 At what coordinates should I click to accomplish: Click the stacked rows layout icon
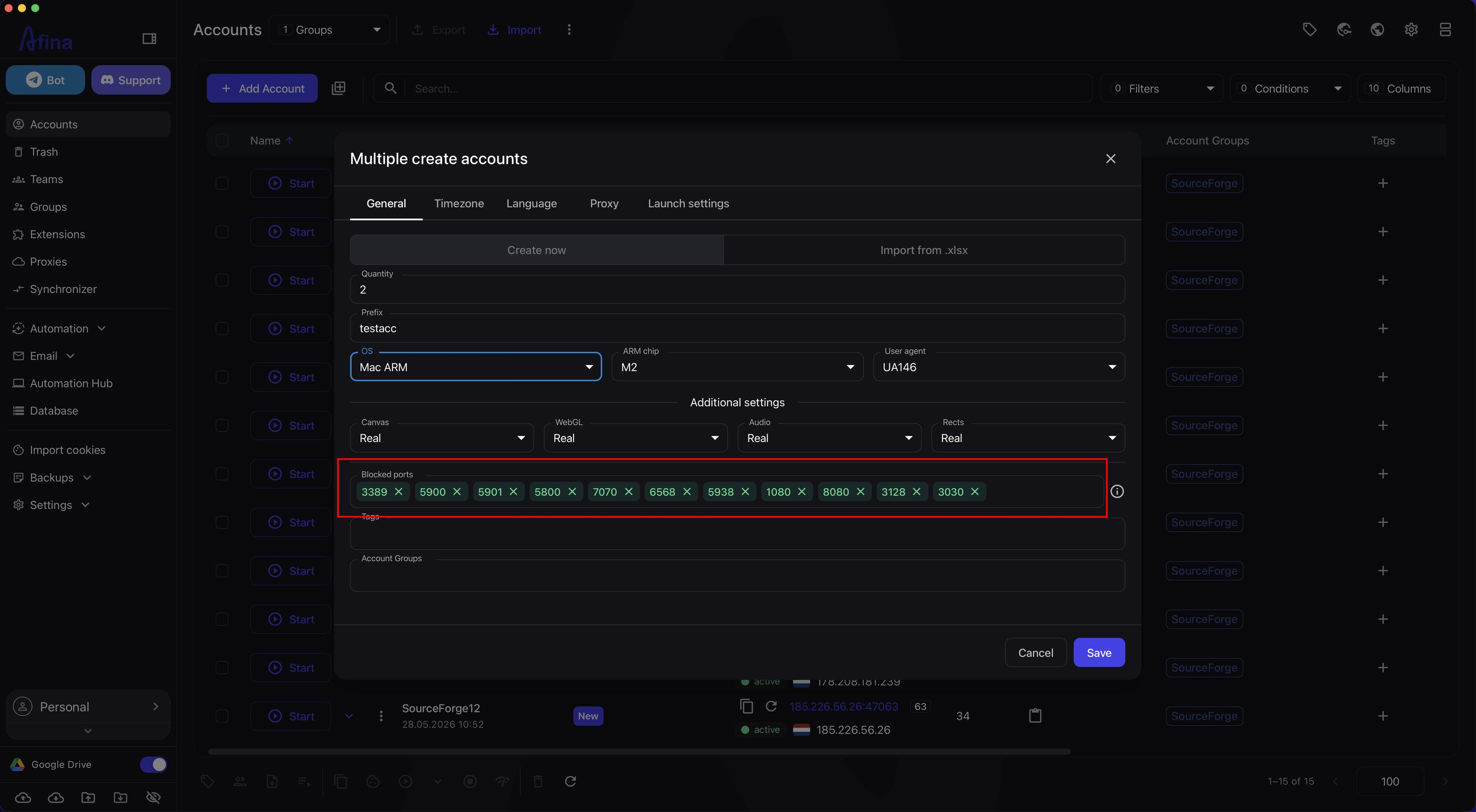click(x=1445, y=29)
